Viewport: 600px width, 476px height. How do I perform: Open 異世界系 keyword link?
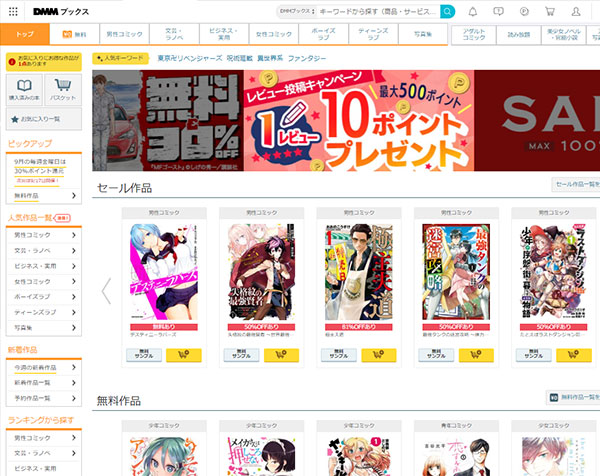coord(270,58)
